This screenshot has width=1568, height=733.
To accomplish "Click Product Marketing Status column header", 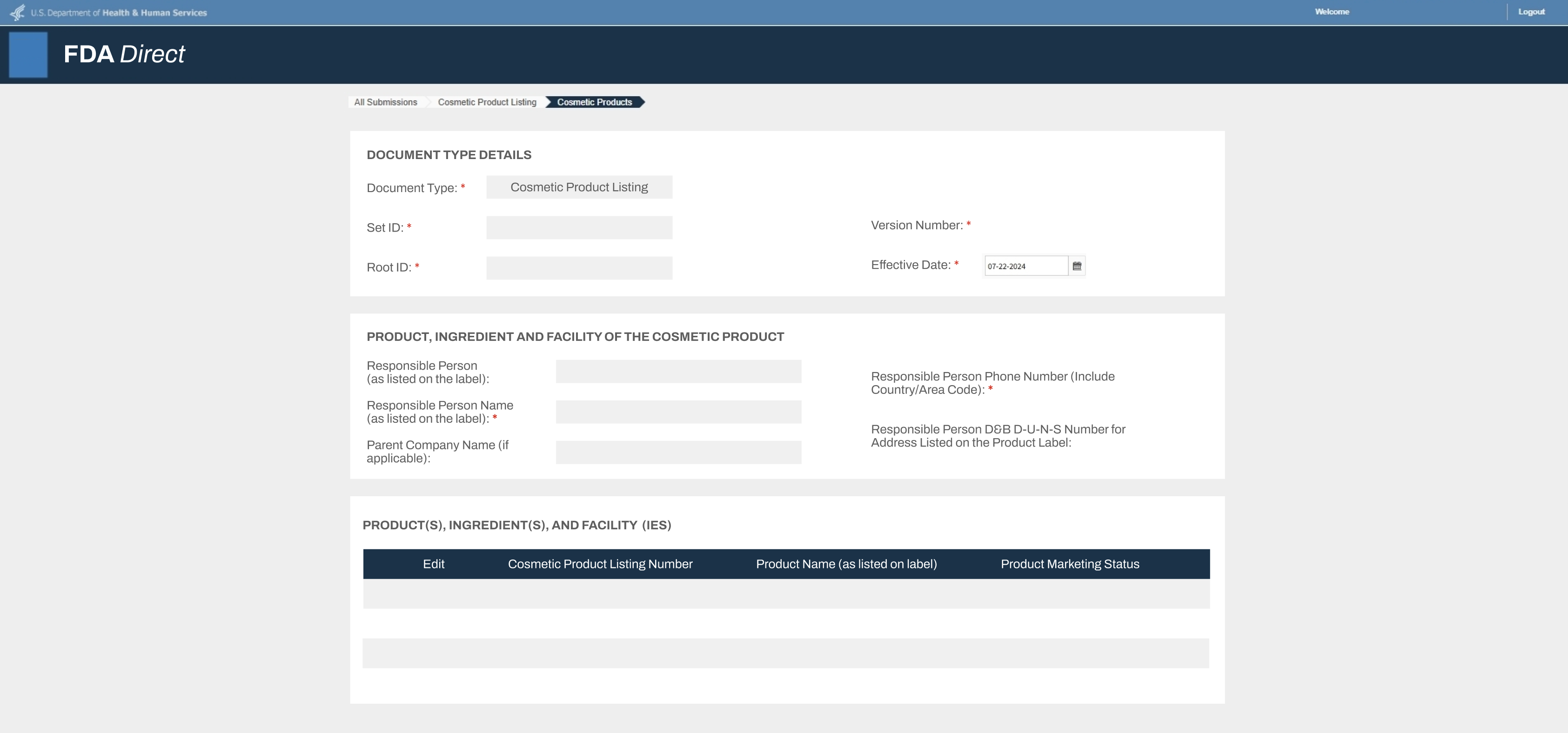I will [1070, 564].
